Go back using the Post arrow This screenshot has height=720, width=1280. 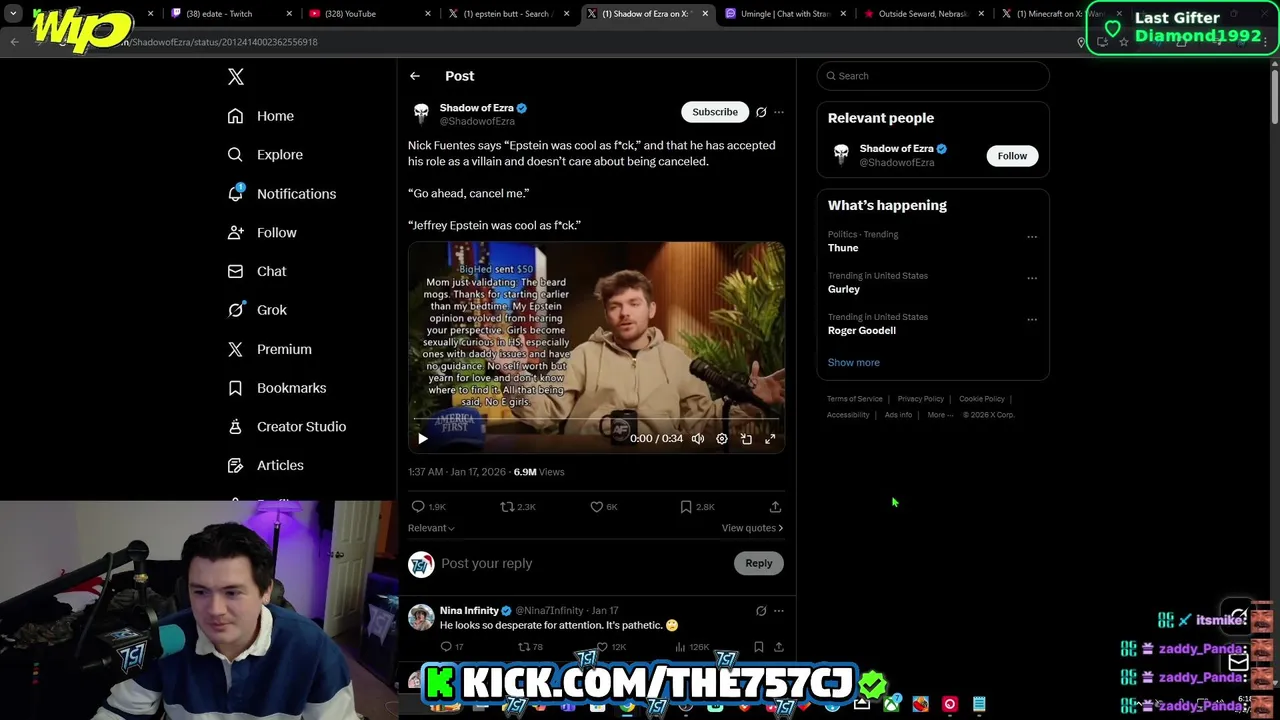click(414, 76)
